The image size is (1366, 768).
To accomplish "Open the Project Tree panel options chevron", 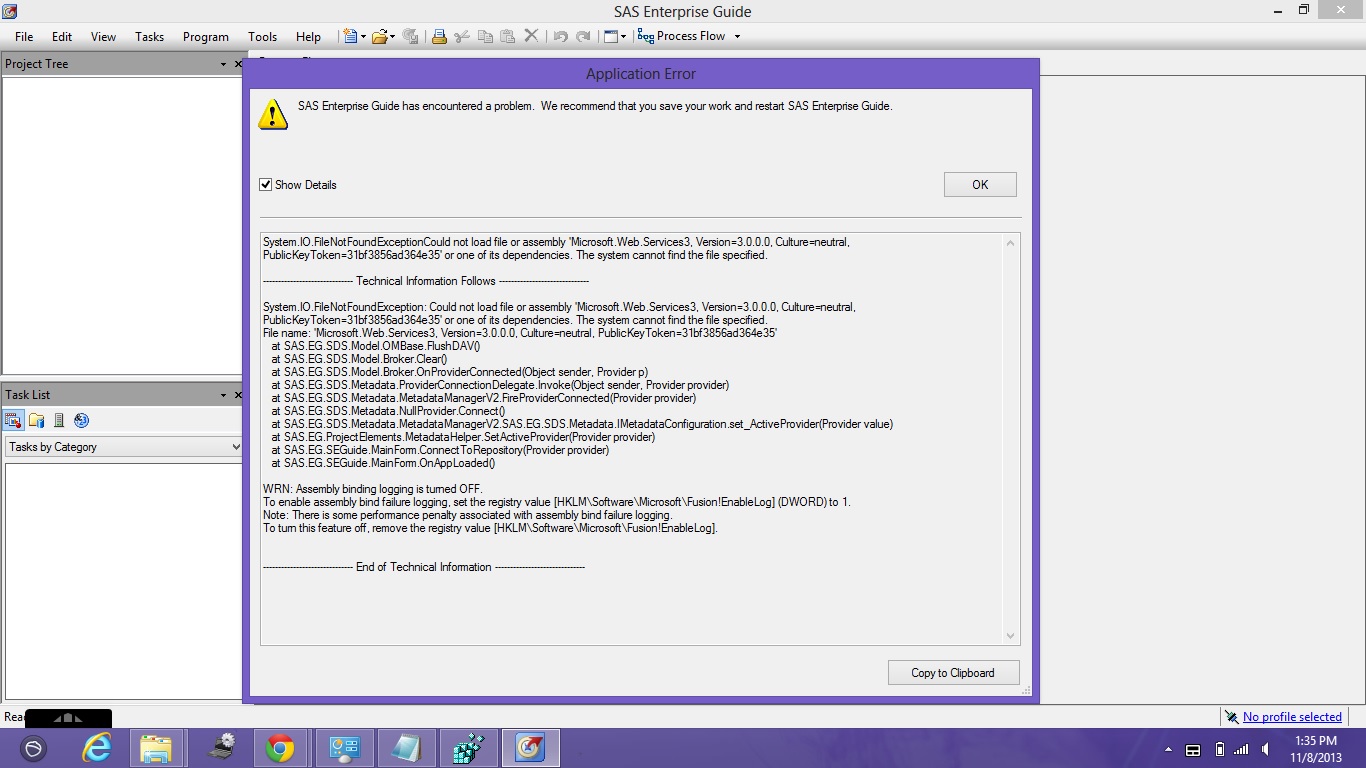I will (x=225, y=63).
